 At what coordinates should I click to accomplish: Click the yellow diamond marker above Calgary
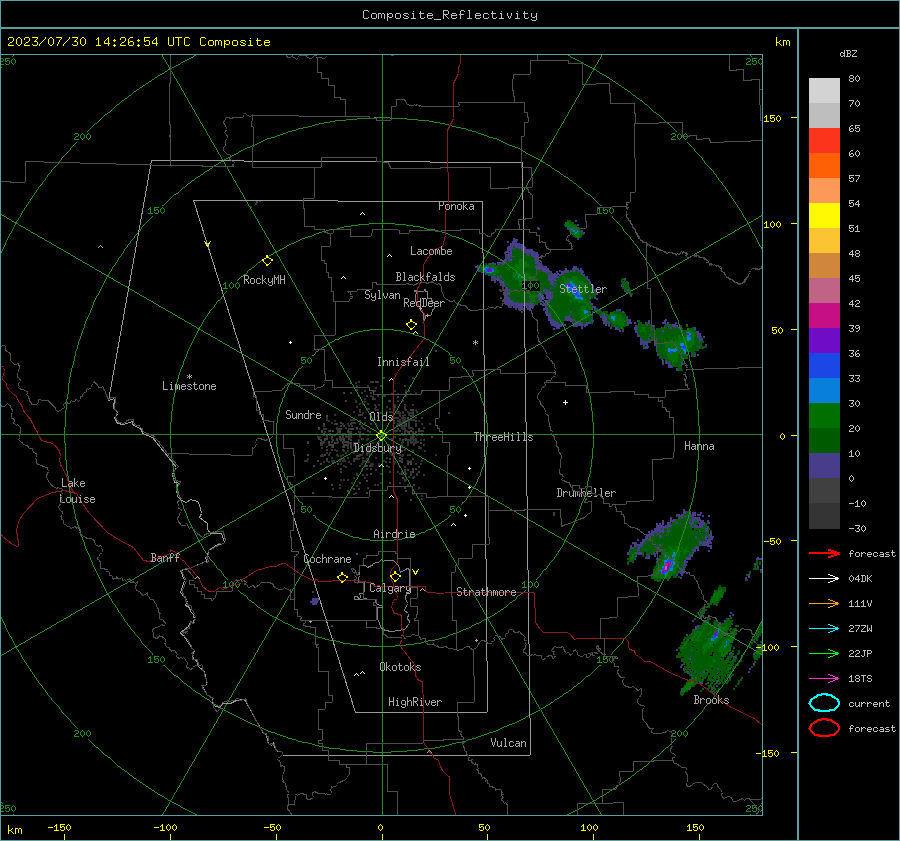point(395,576)
